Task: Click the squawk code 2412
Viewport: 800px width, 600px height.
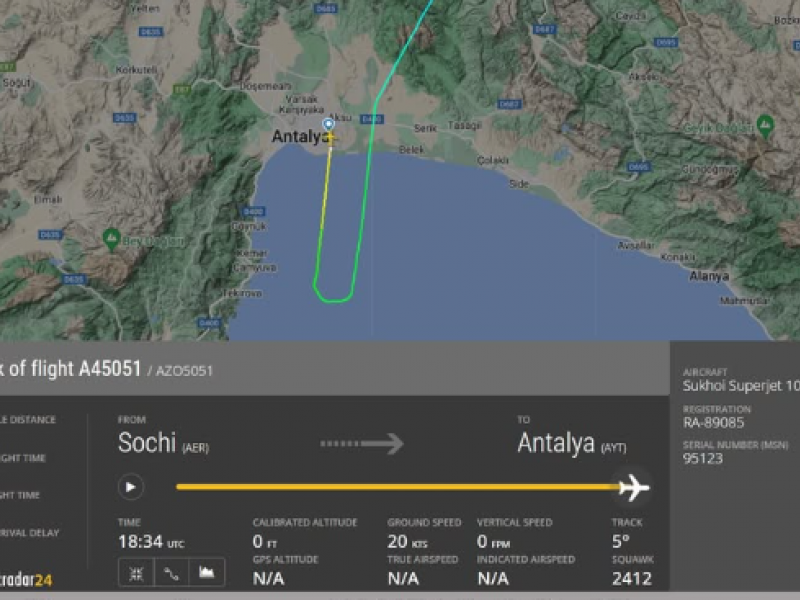Action: 632,579
